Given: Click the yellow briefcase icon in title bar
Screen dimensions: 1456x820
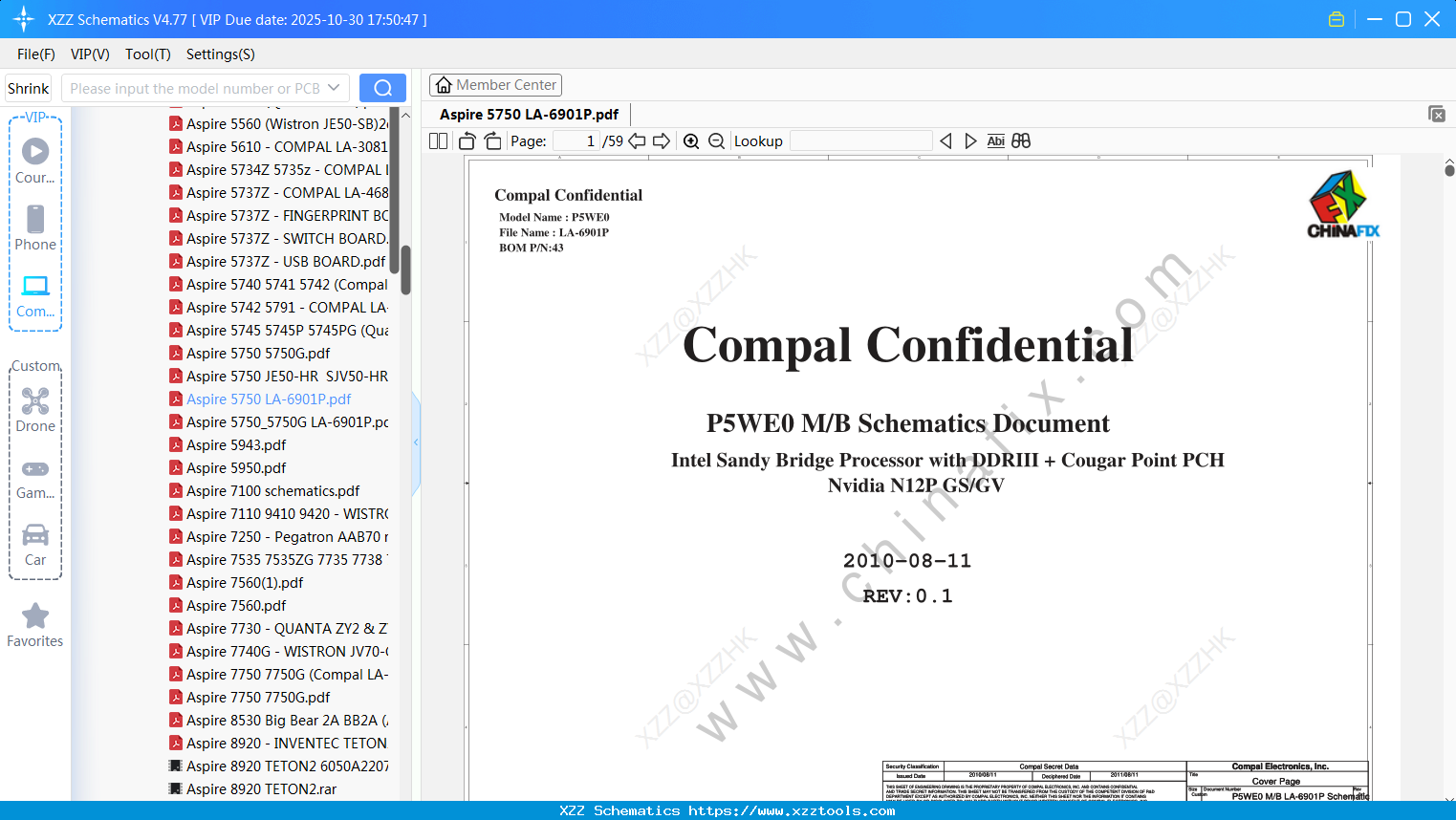Looking at the screenshot, I should pos(1336,19).
